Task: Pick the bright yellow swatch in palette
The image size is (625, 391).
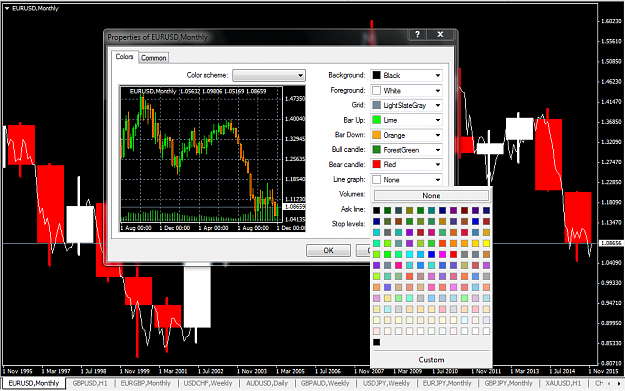Action: tap(486, 243)
